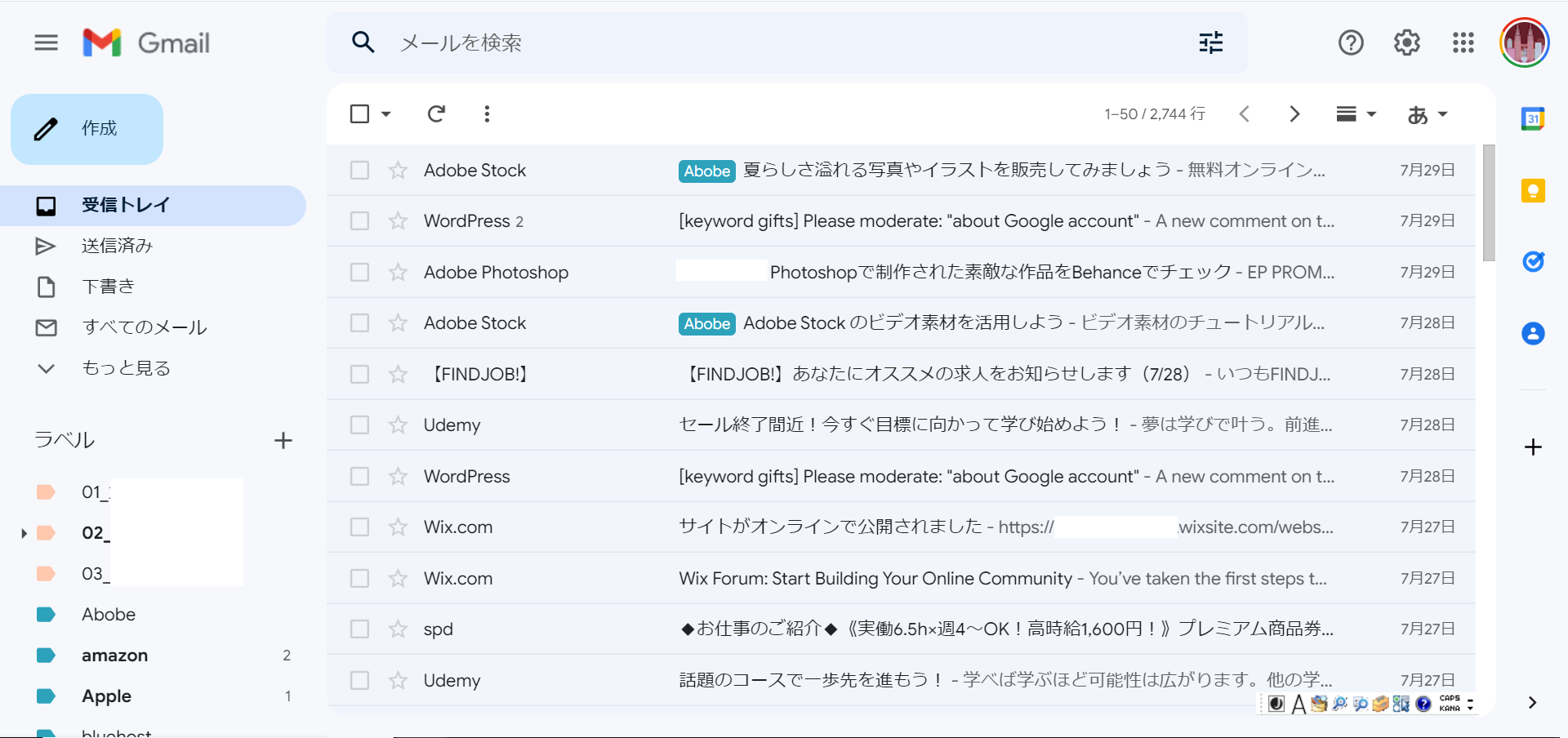Viewport: 1568px width, 738px height.
Task: Select the spd email checkbox
Action: click(359, 629)
